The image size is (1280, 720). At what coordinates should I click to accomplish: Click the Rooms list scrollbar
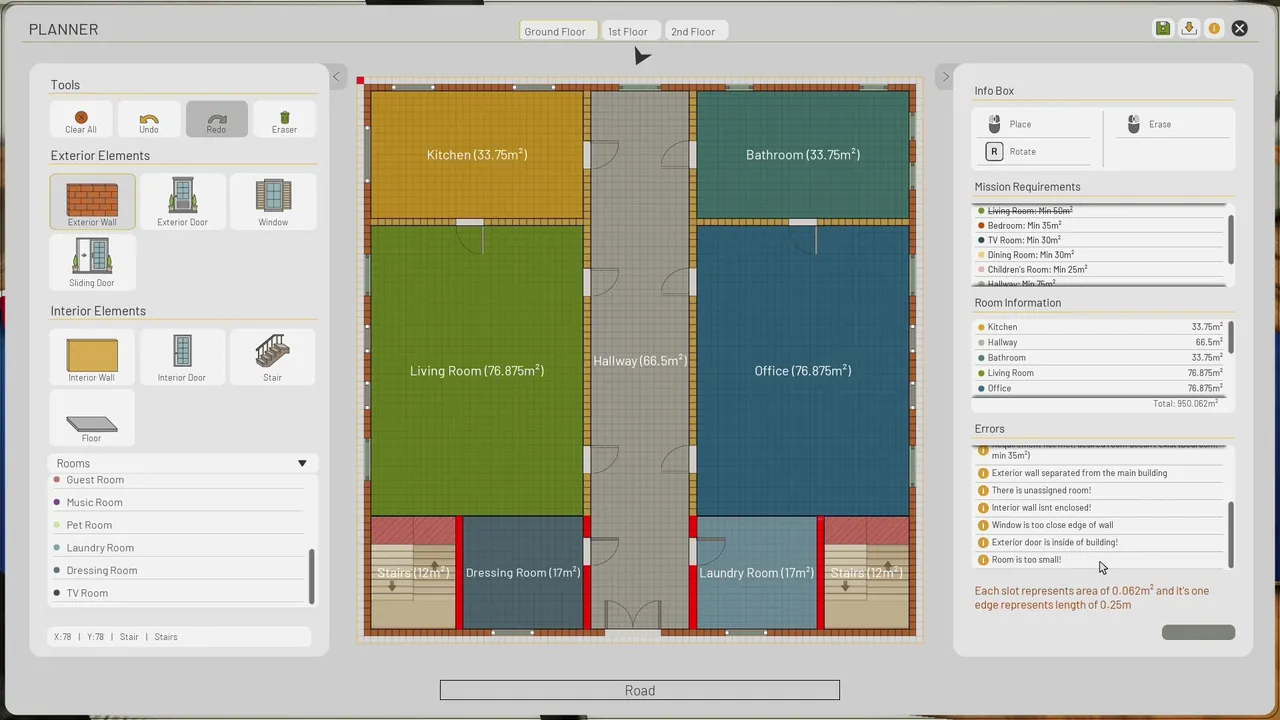(312, 577)
